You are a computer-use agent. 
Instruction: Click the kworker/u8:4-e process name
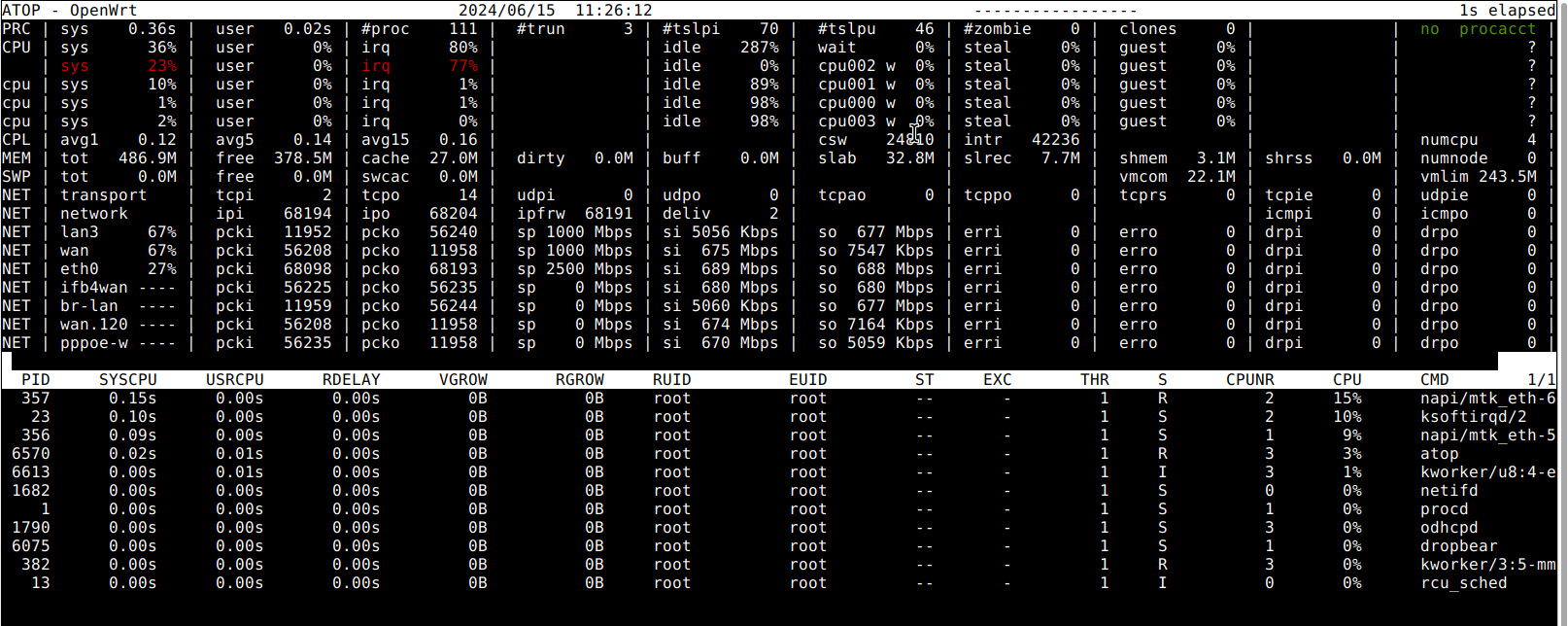click(1488, 472)
